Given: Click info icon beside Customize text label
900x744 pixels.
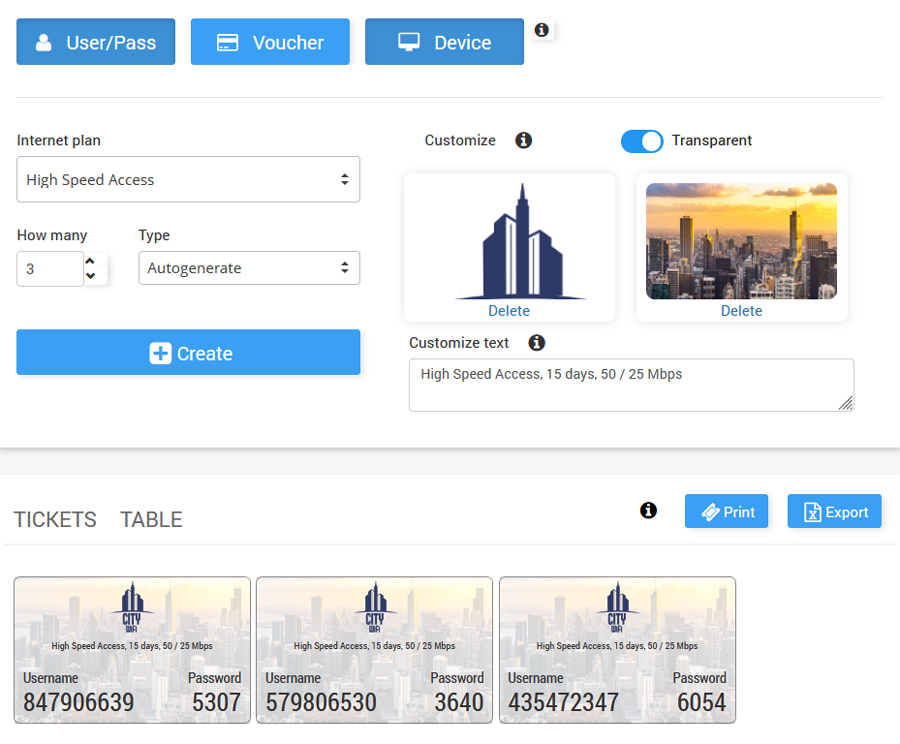Looking at the screenshot, I should tap(537, 343).
